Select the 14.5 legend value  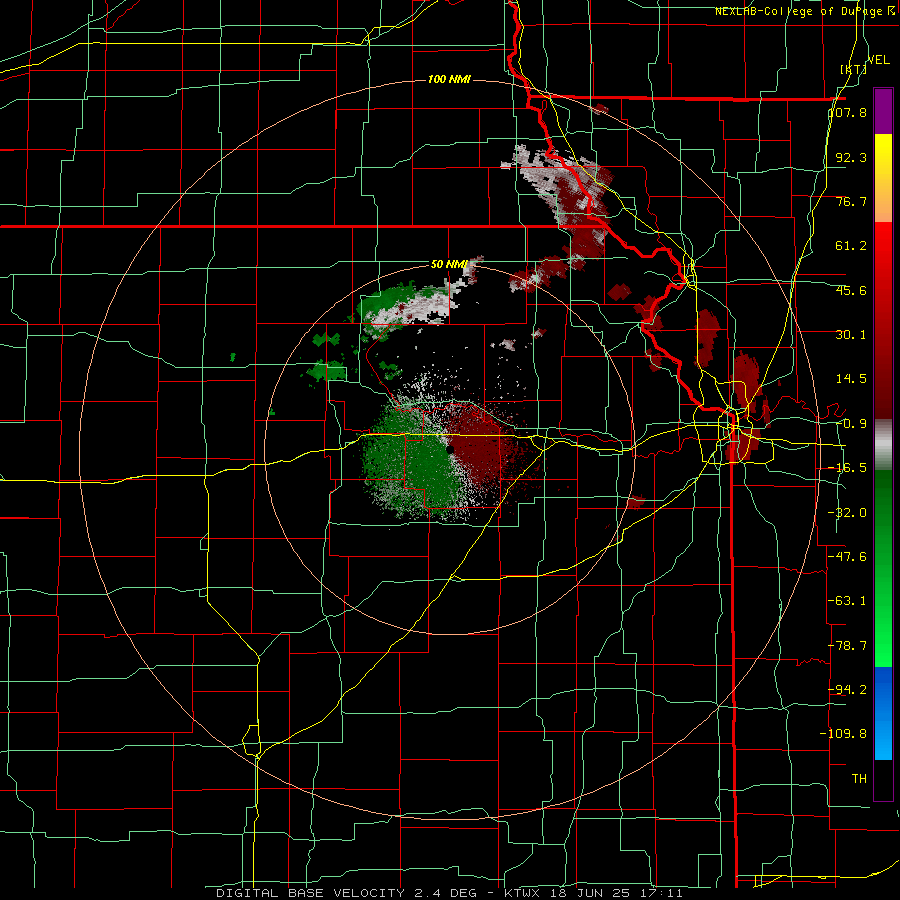851,379
